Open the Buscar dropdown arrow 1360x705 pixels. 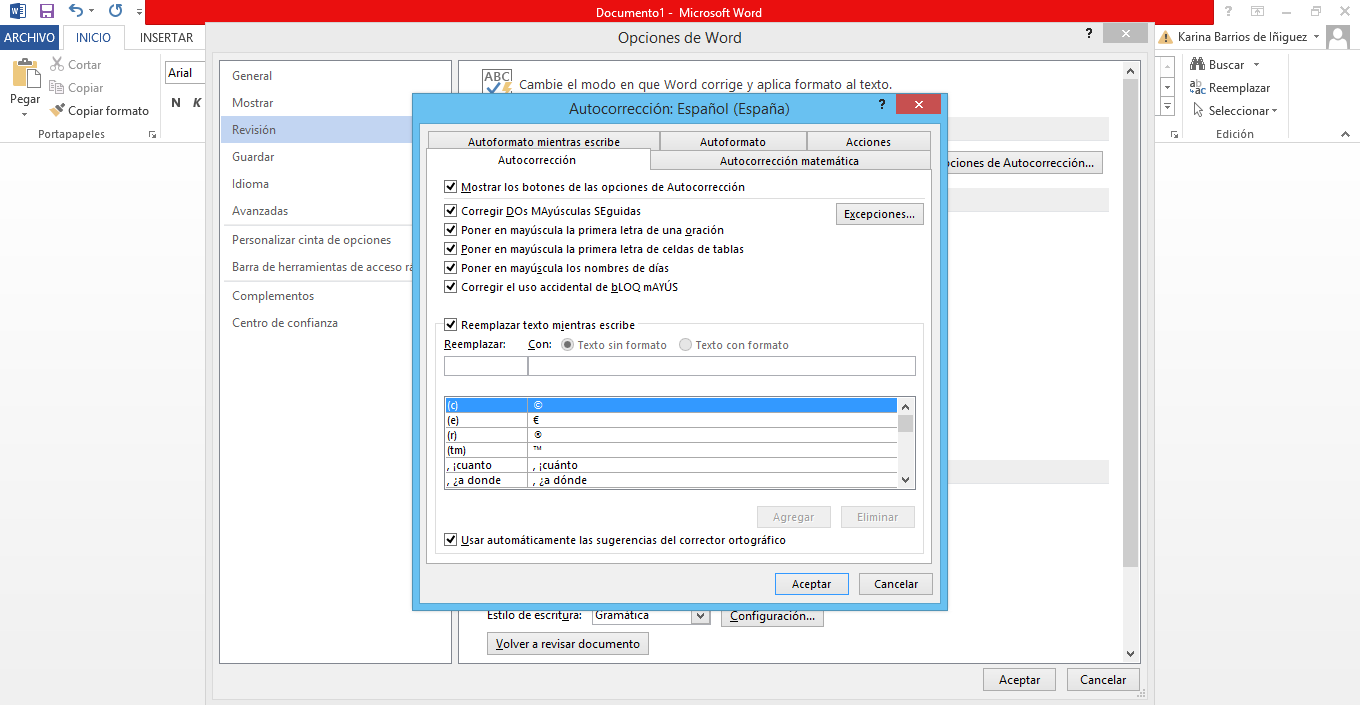(x=1256, y=65)
